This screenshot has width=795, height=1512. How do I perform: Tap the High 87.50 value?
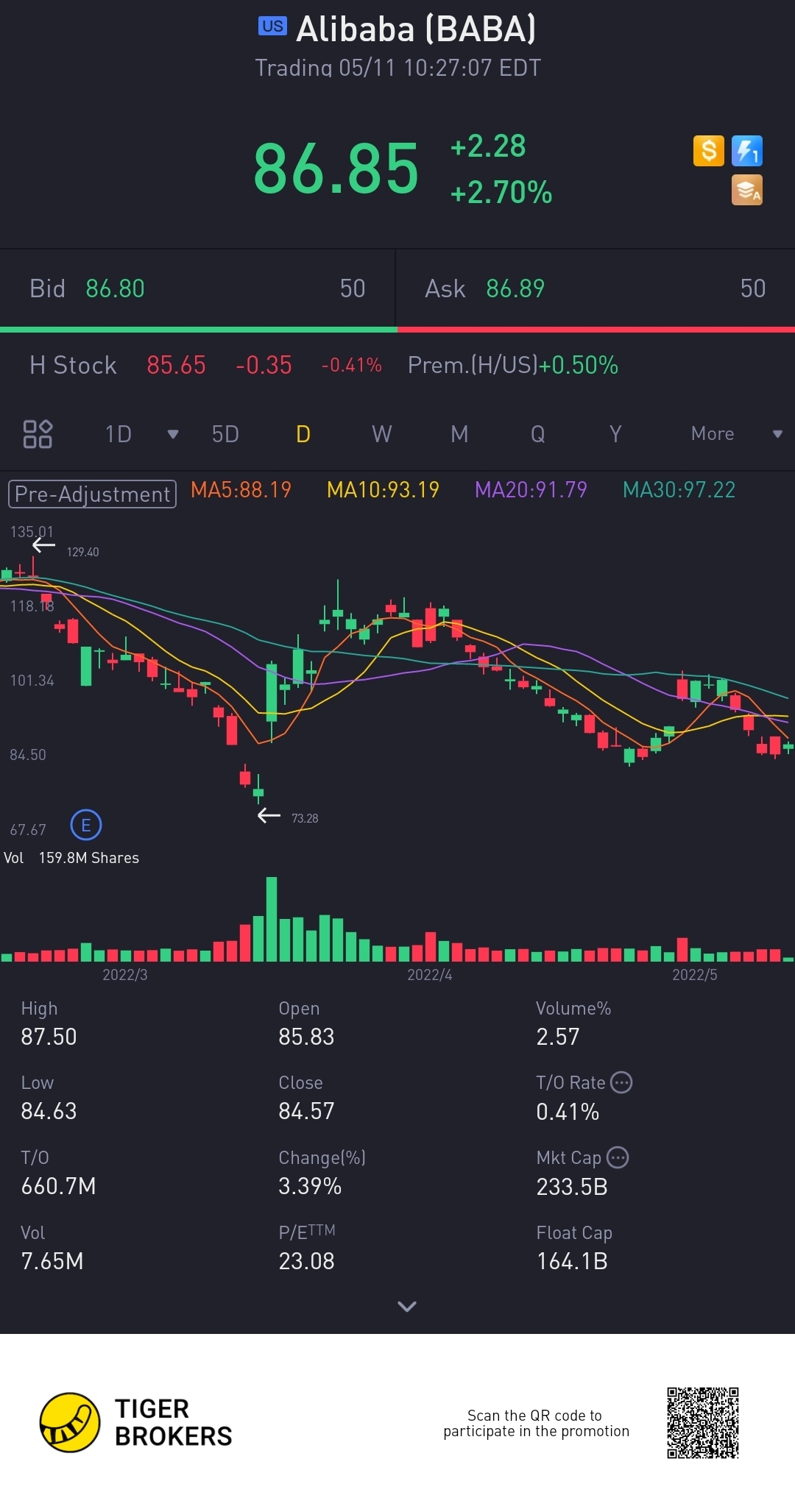coord(49,1037)
